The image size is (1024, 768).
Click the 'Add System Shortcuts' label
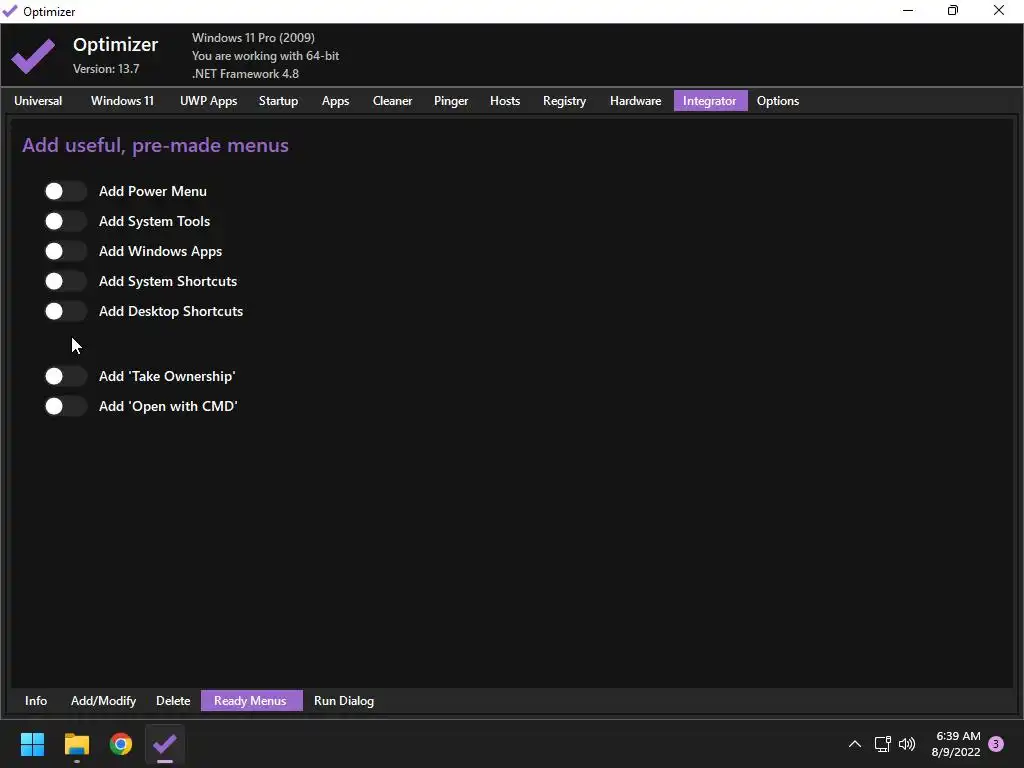[168, 281]
